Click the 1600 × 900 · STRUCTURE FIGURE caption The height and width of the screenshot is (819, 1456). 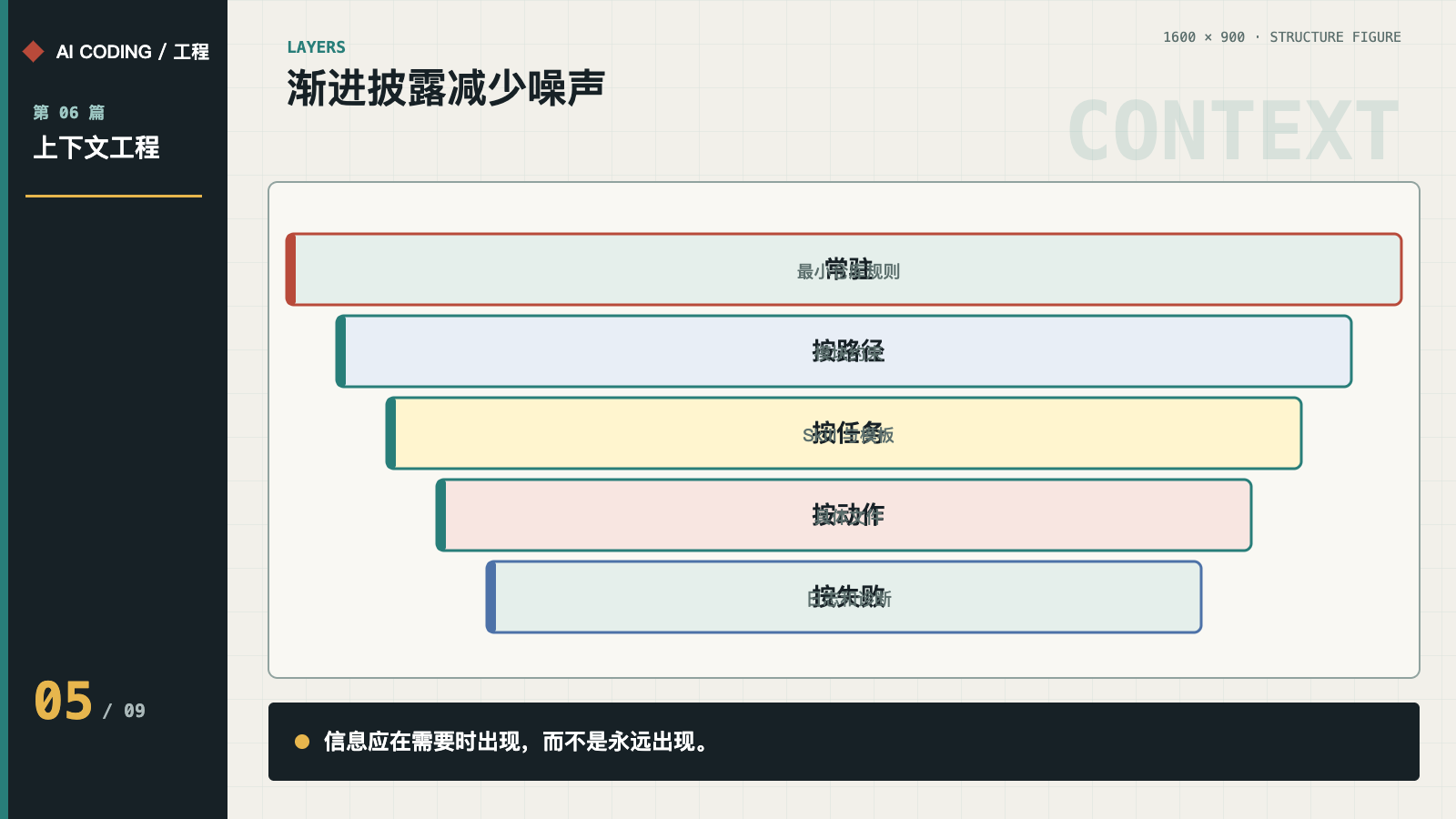point(1281,37)
